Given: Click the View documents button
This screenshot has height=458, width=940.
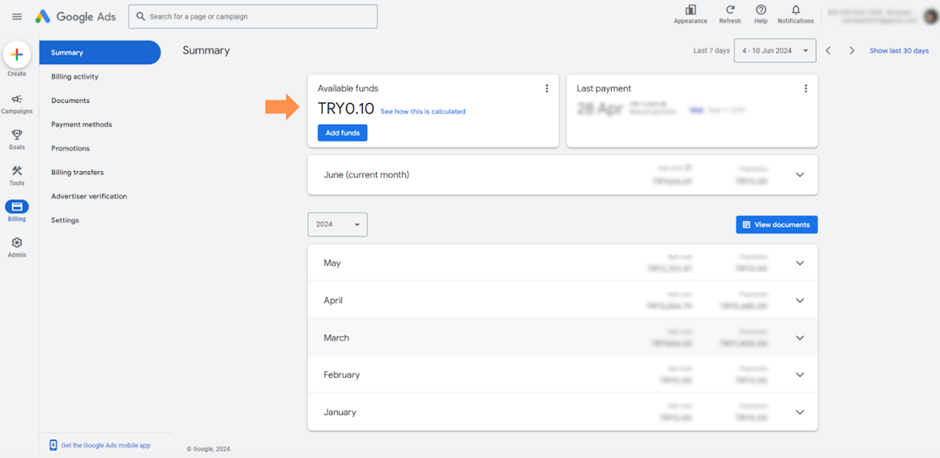Looking at the screenshot, I should 776,225.
